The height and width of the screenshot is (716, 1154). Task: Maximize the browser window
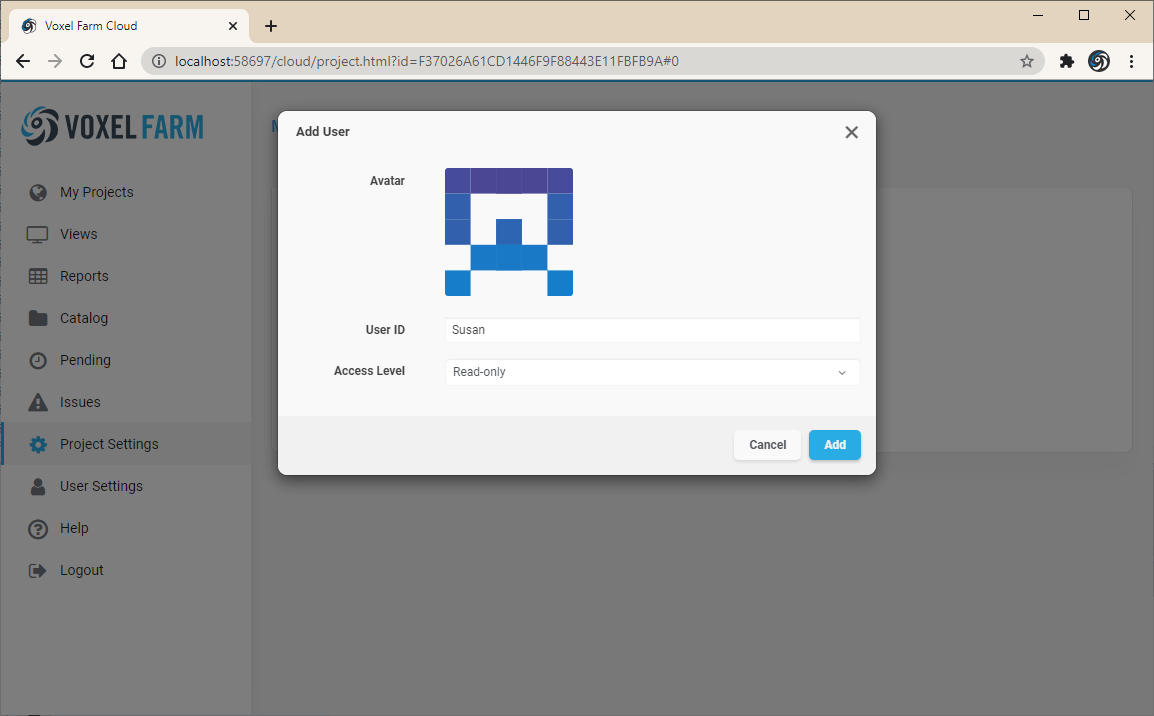pyautogui.click(x=1083, y=15)
